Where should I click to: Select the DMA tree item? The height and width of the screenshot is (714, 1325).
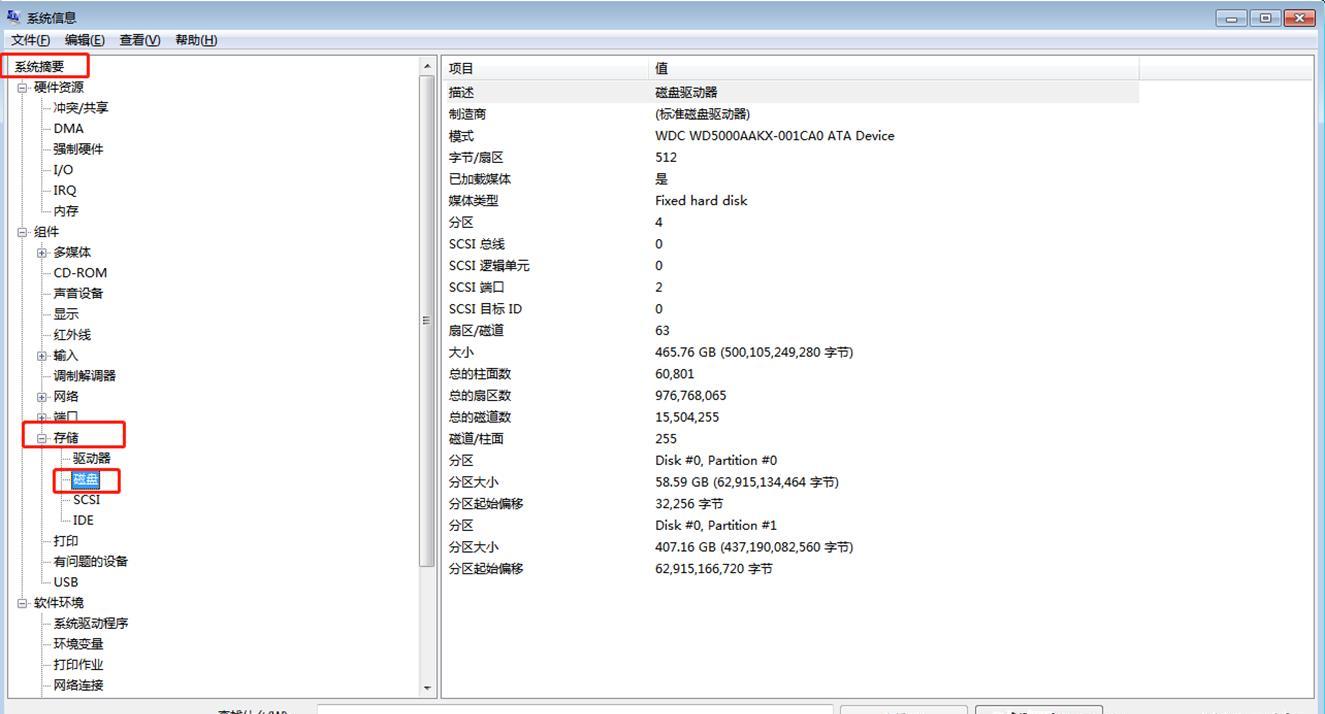point(69,128)
